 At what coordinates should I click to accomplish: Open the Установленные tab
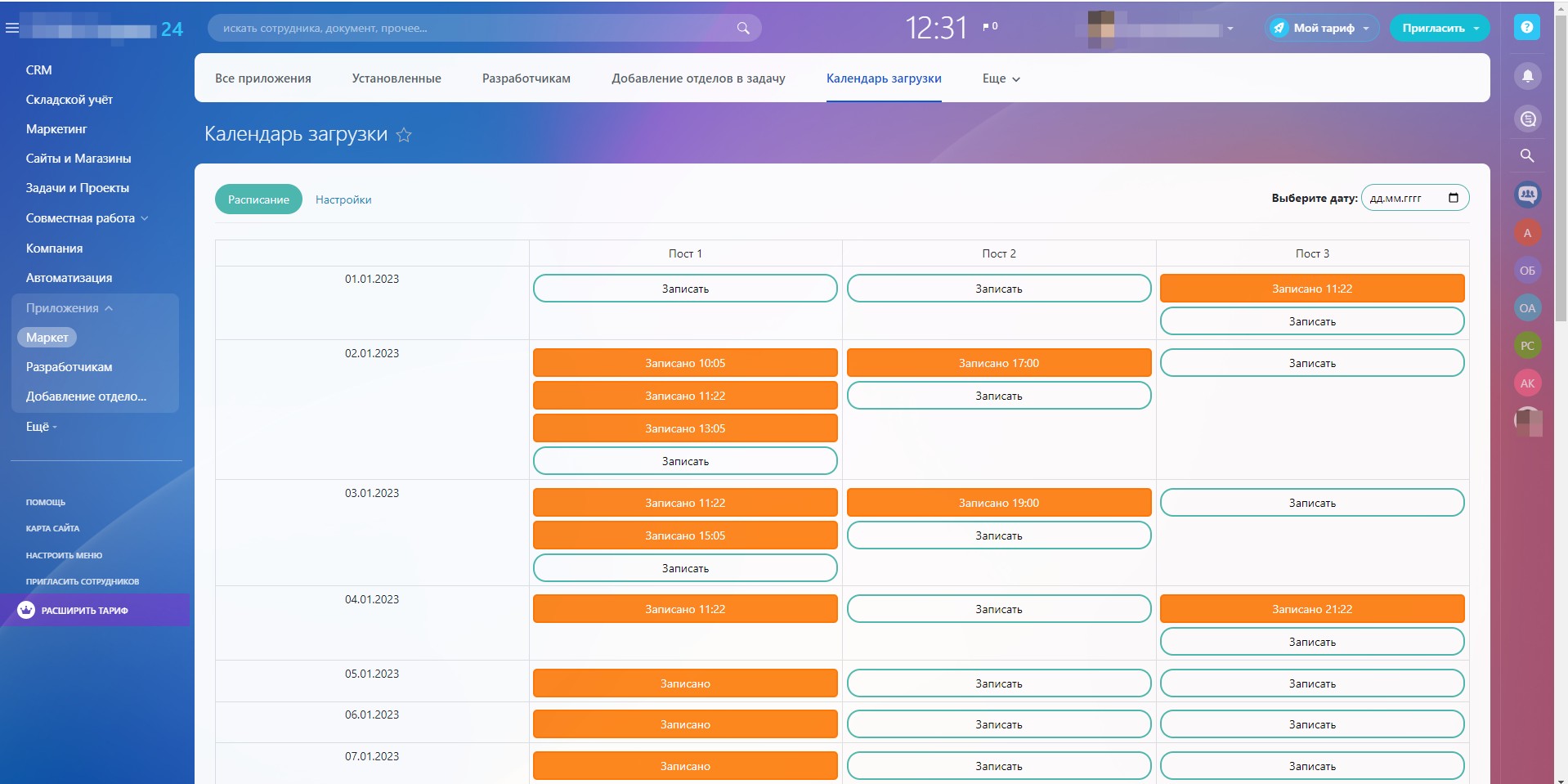point(396,78)
